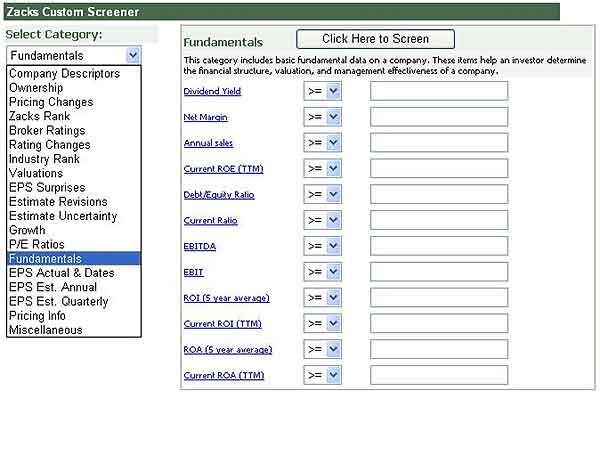
Task: Choose the Miscellaneous category option
Action: pyautogui.click(x=45, y=330)
